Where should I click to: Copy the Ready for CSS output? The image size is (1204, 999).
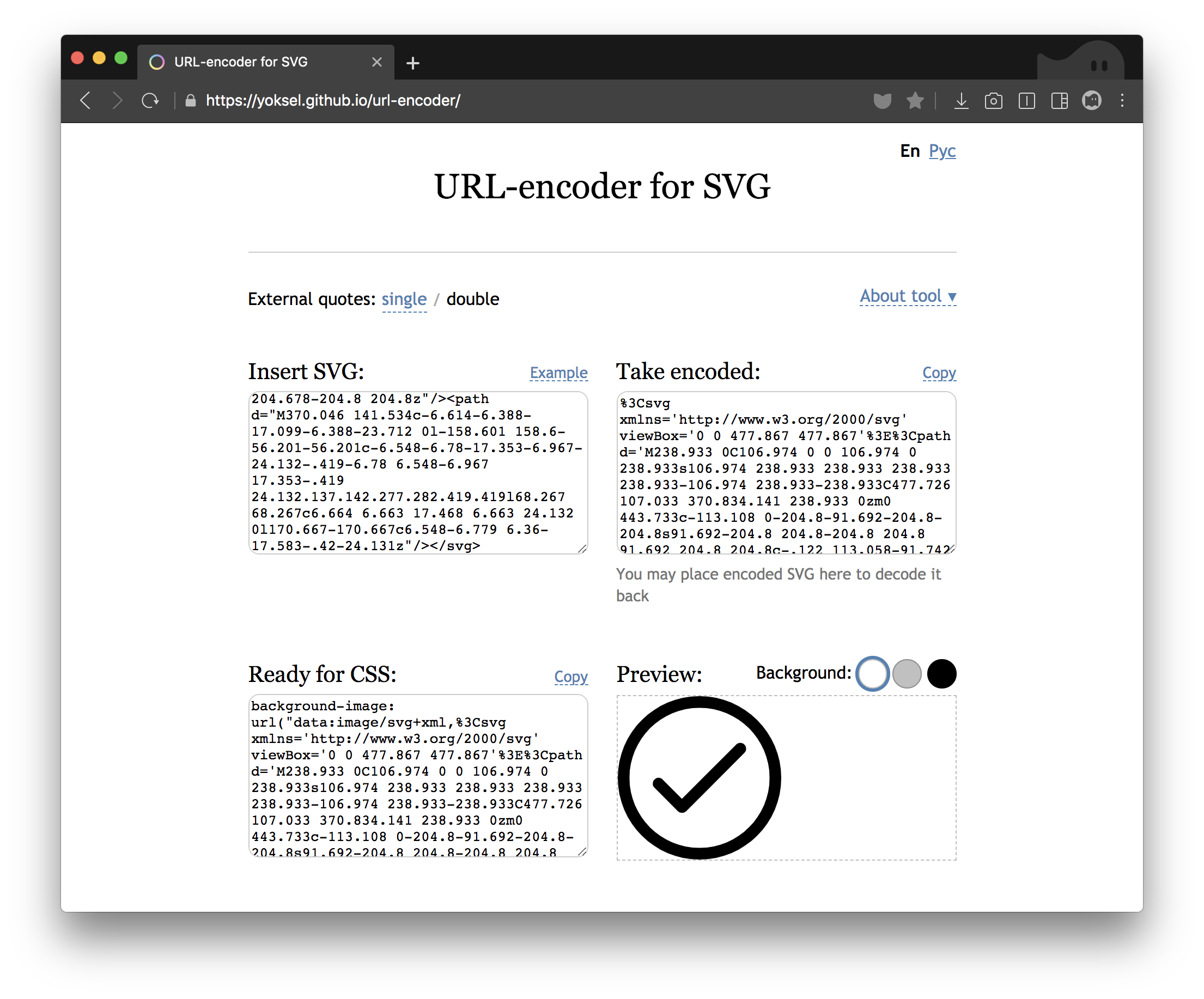(570, 677)
